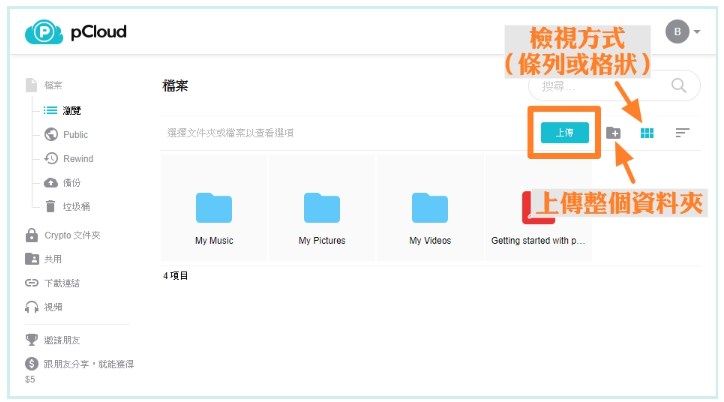The height and width of the screenshot is (402, 724).
Task: Switch to grid view icon
Action: [647, 132]
